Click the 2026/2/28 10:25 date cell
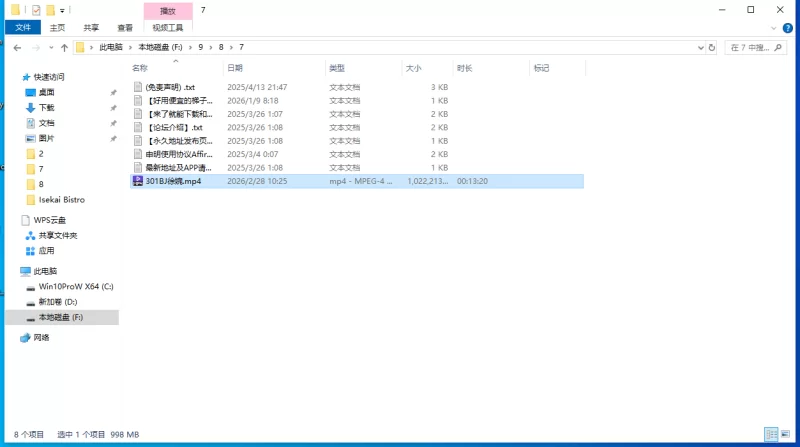The image size is (800, 447). (x=257, y=181)
